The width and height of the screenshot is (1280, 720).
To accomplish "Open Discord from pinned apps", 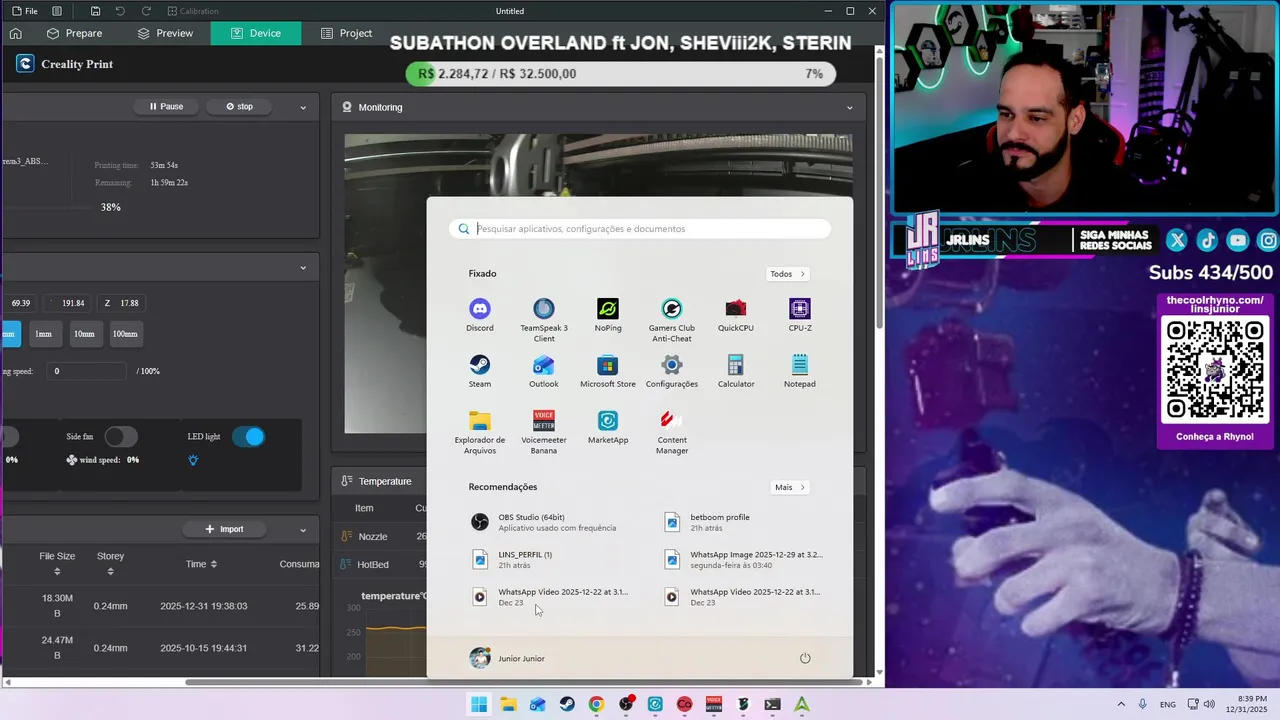I will 480,315.
